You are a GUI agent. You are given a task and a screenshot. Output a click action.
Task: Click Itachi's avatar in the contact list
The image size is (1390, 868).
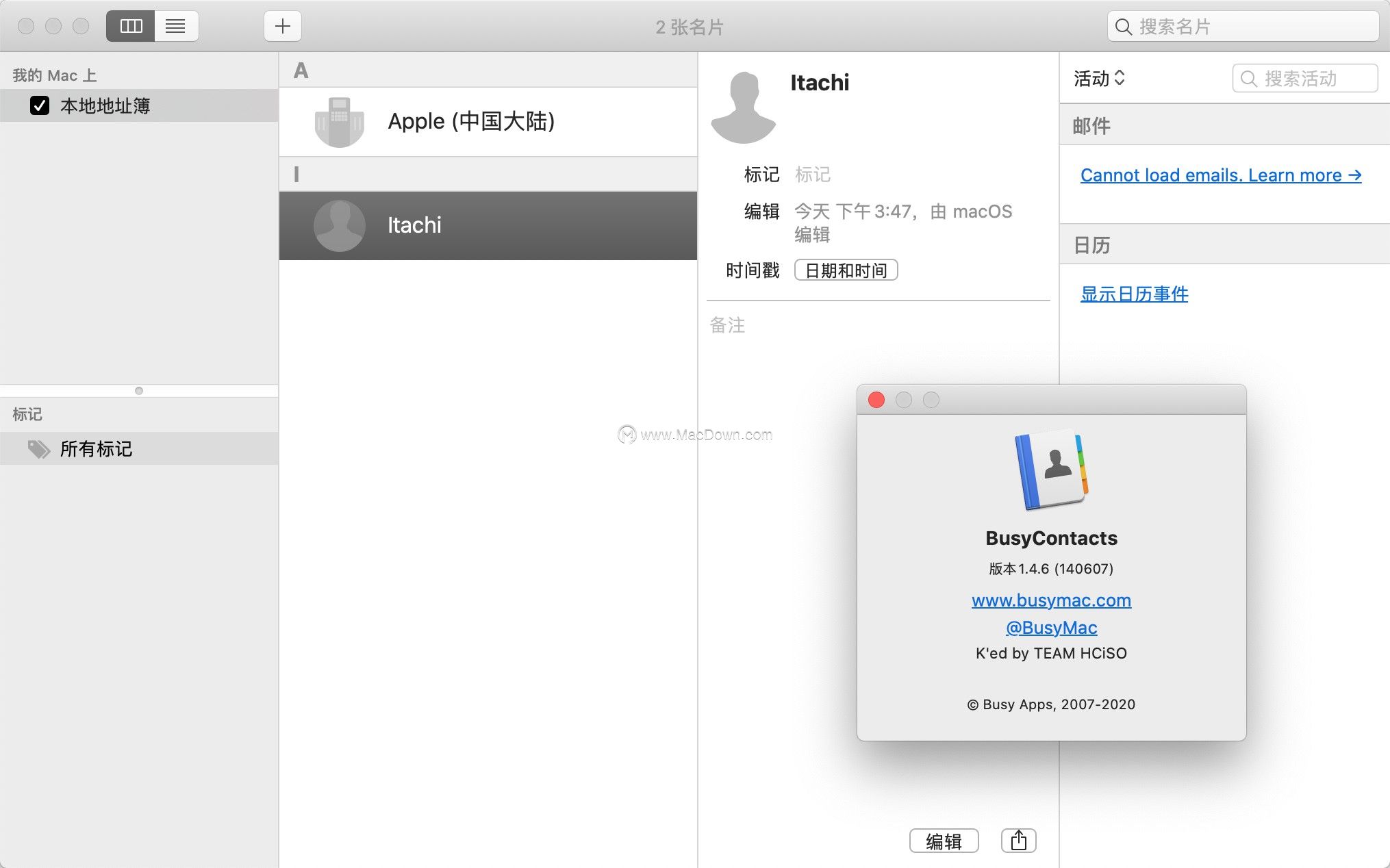point(339,225)
